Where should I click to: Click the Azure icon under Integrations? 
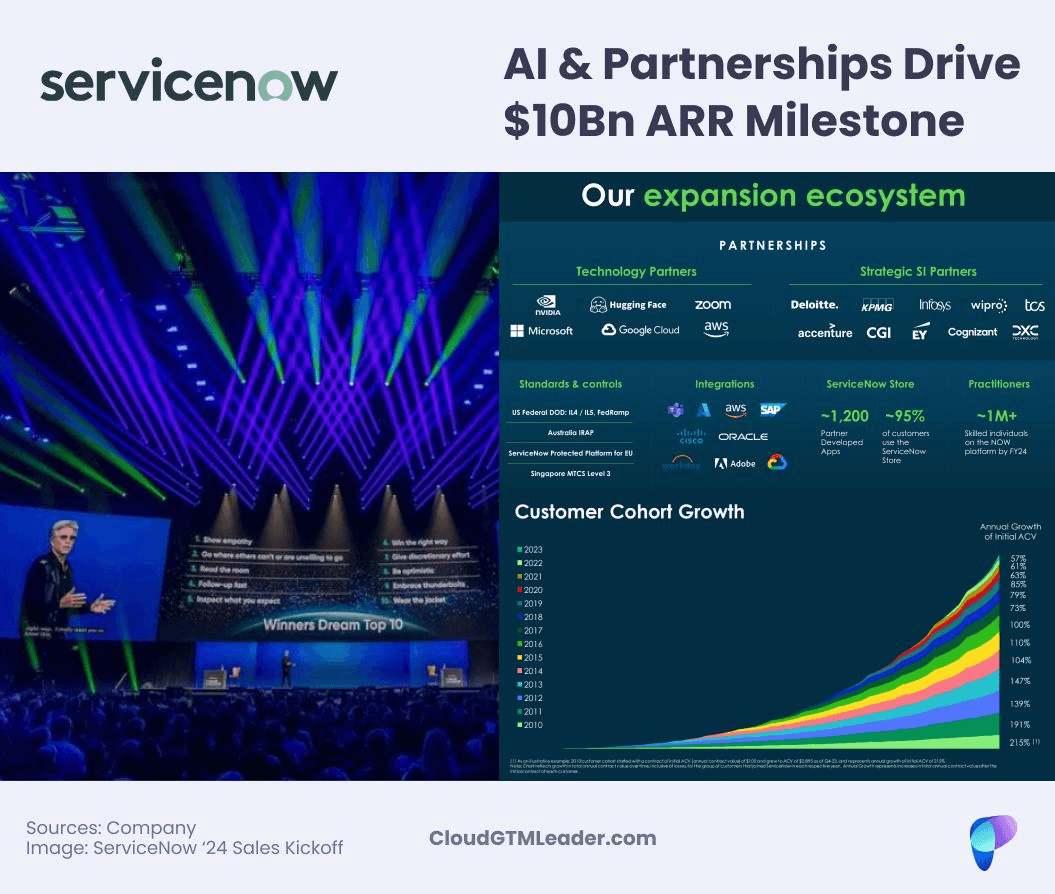704,410
